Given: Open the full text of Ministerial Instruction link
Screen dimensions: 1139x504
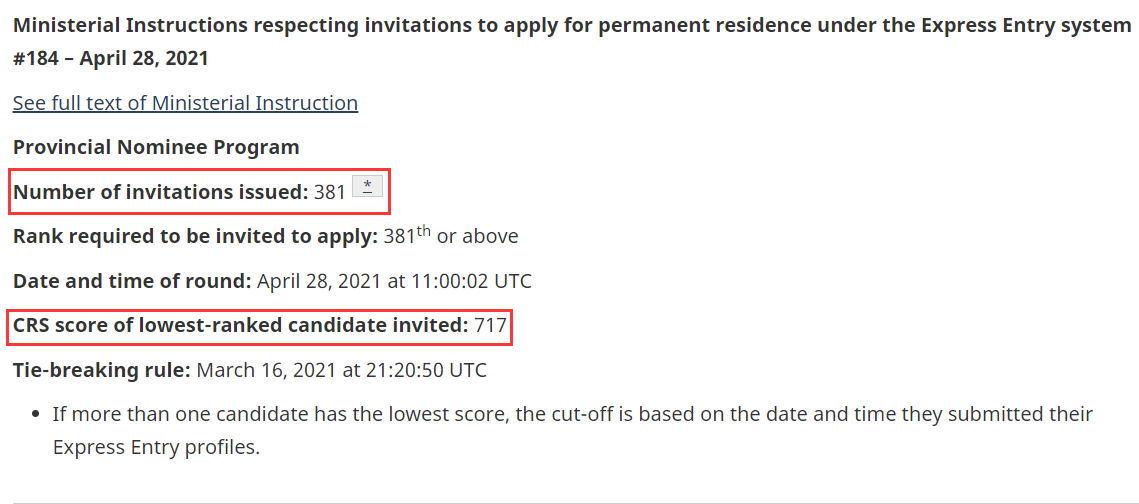Looking at the screenshot, I should coord(185,103).
